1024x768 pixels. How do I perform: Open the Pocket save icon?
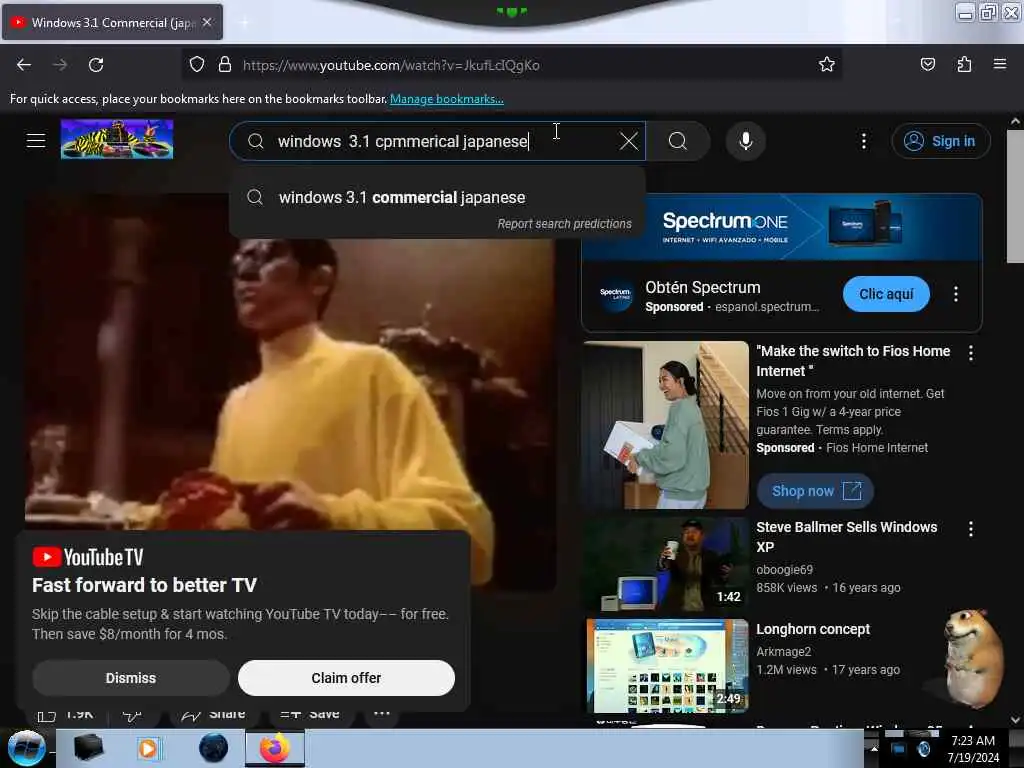(x=927, y=64)
